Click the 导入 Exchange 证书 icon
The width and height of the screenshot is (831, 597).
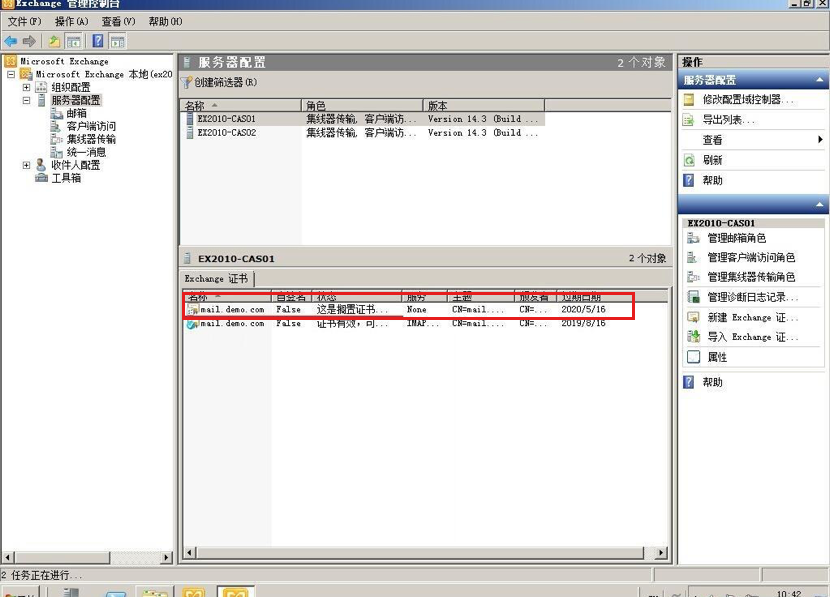(x=693, y=337)
